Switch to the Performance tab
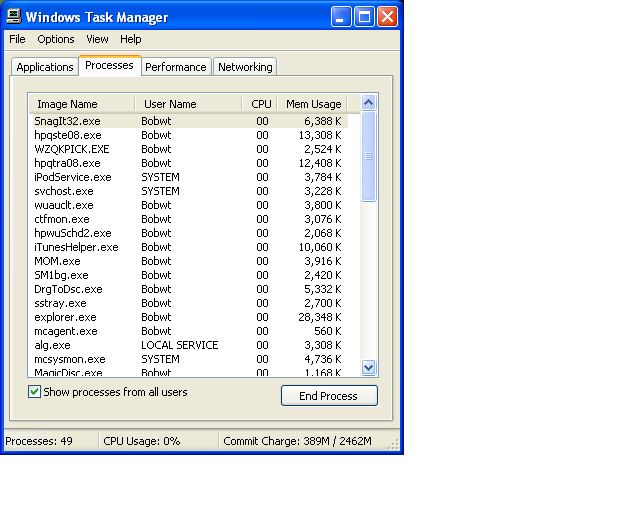640x512 pixels. coord(176,67)
